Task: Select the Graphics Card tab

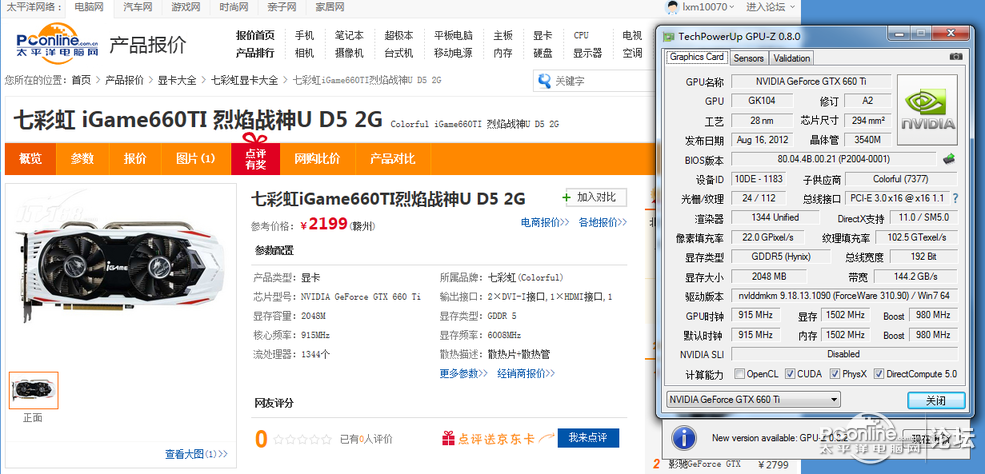Action: click(697, 57)
